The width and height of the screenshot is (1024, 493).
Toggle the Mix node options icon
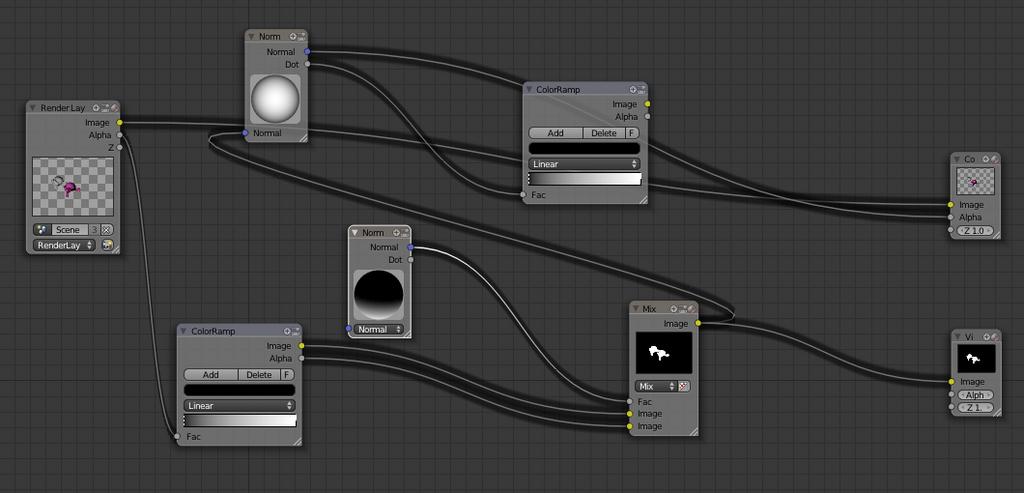[x=682, y=308]
